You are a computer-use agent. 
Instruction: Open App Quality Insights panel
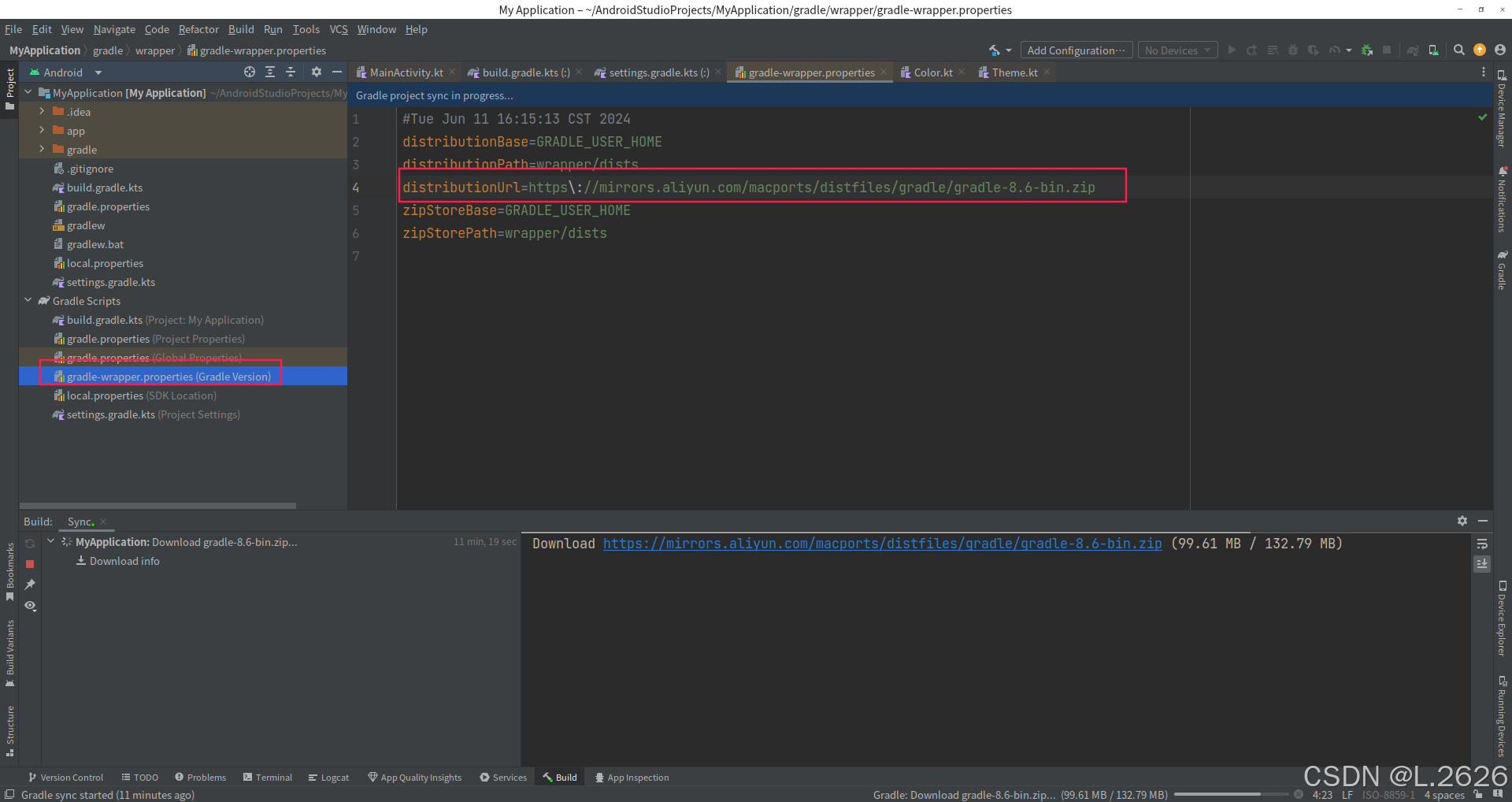tap(415, 777)
